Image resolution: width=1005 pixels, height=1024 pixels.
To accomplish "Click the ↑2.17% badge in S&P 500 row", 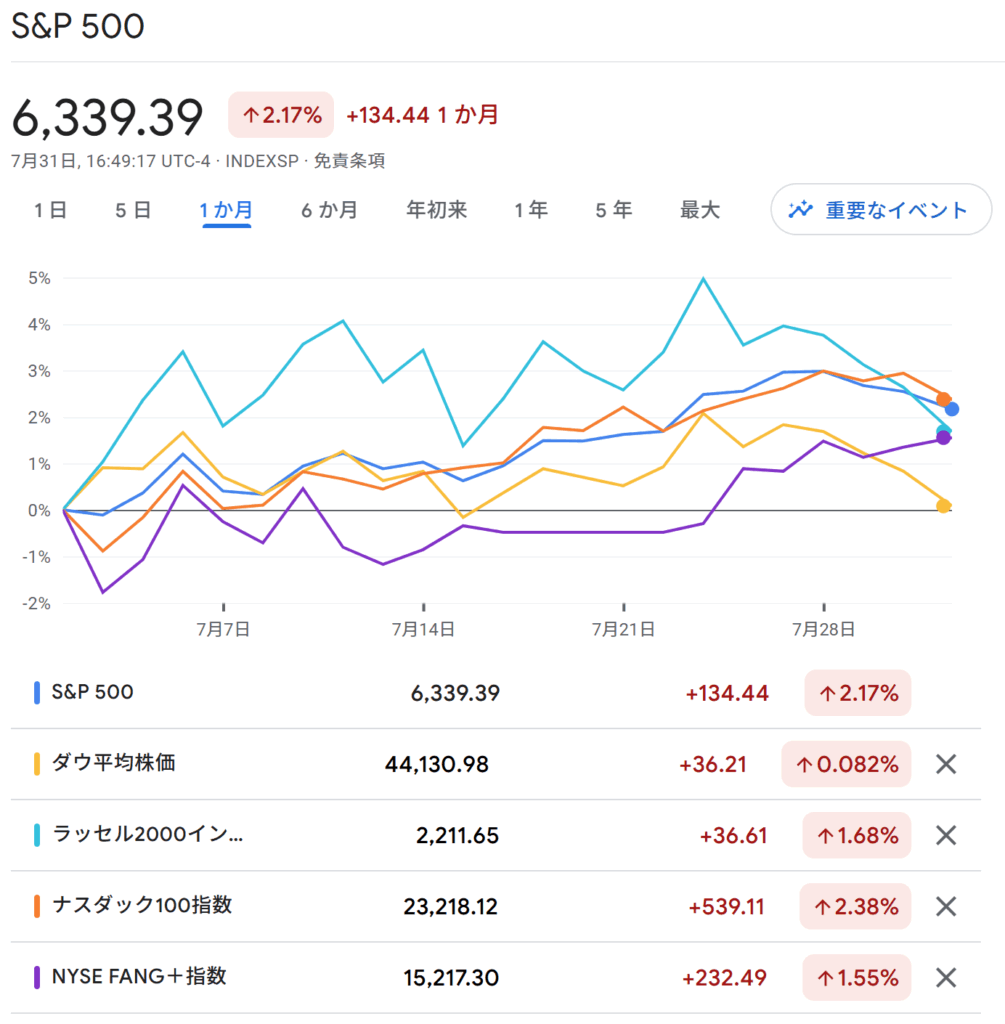I will pos(858,693).
